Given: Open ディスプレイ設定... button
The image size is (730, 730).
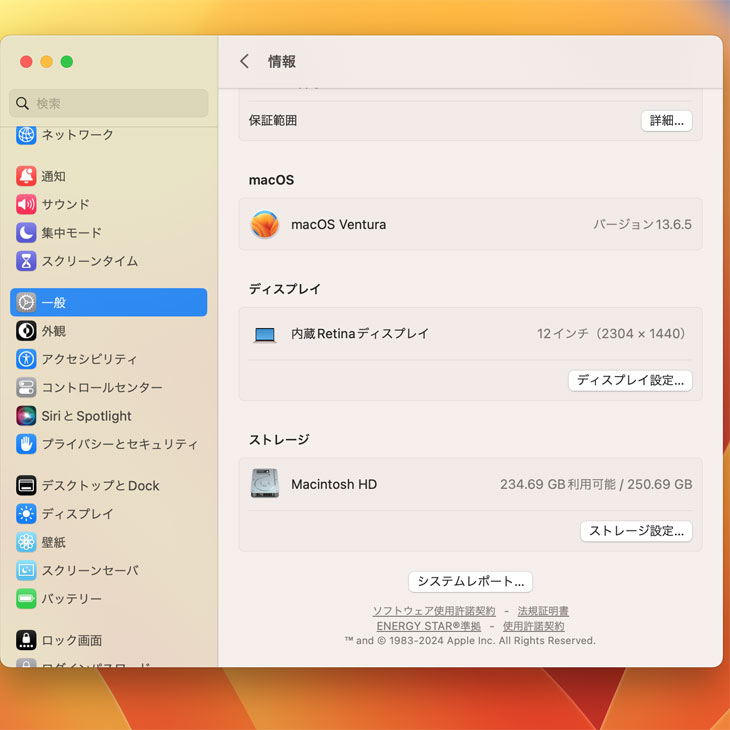Looking at the screenshot, I should [x=630, y=381].
